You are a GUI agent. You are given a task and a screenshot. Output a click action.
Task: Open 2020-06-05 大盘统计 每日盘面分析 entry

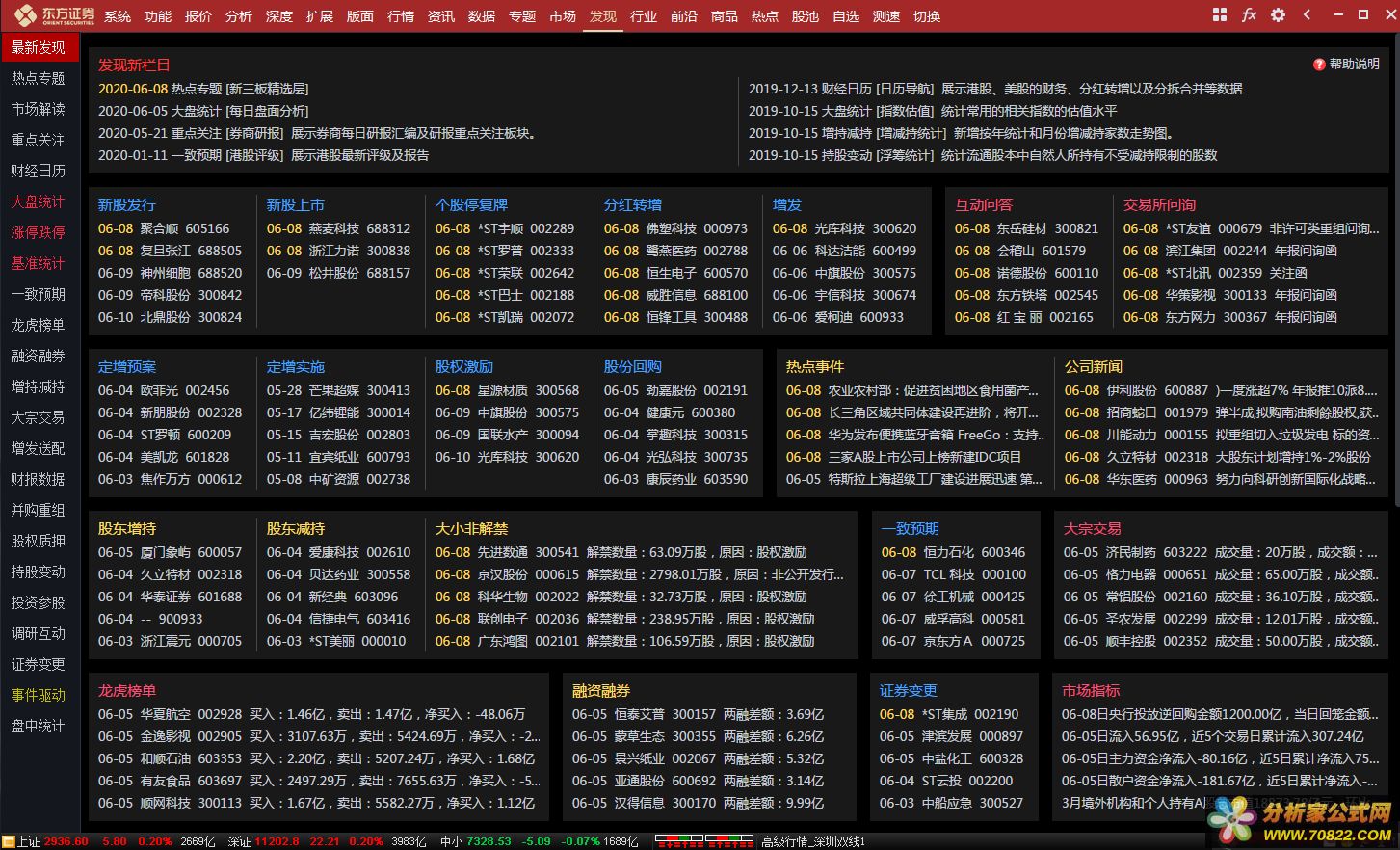pos(203,111)
